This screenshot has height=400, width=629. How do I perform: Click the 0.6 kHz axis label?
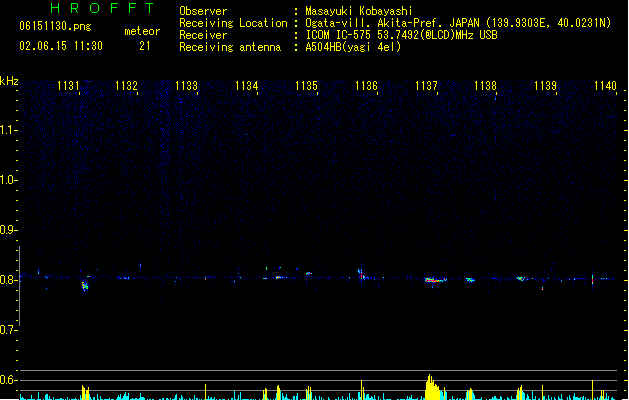8,380
